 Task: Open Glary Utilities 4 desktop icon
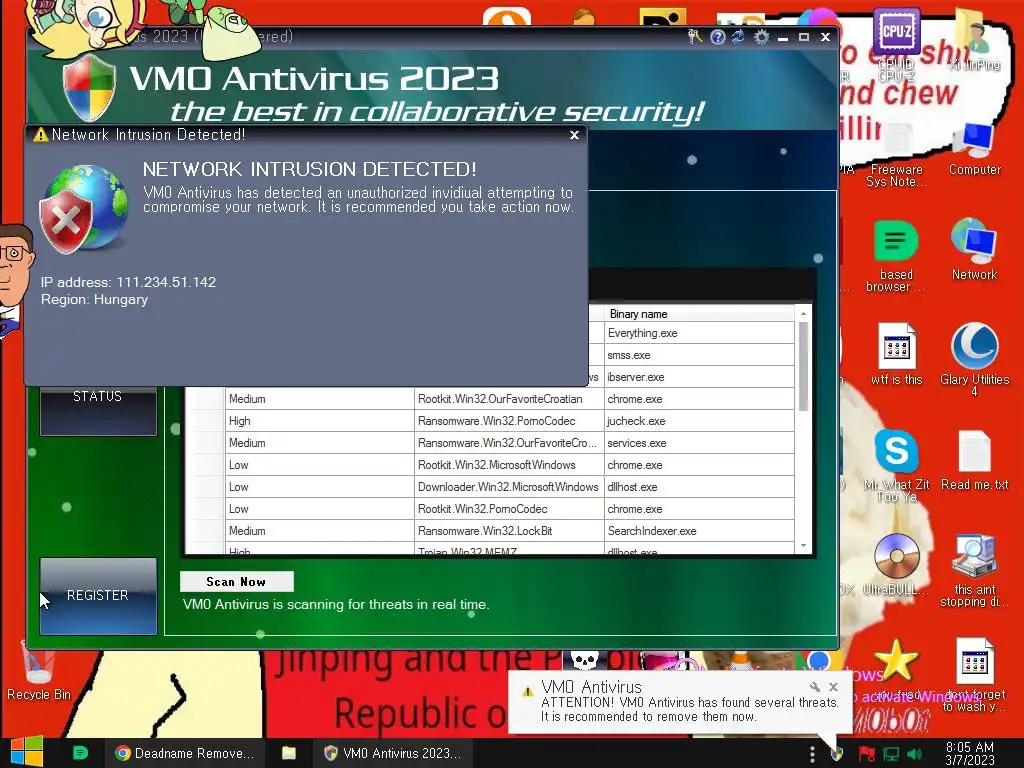[974, 359]
